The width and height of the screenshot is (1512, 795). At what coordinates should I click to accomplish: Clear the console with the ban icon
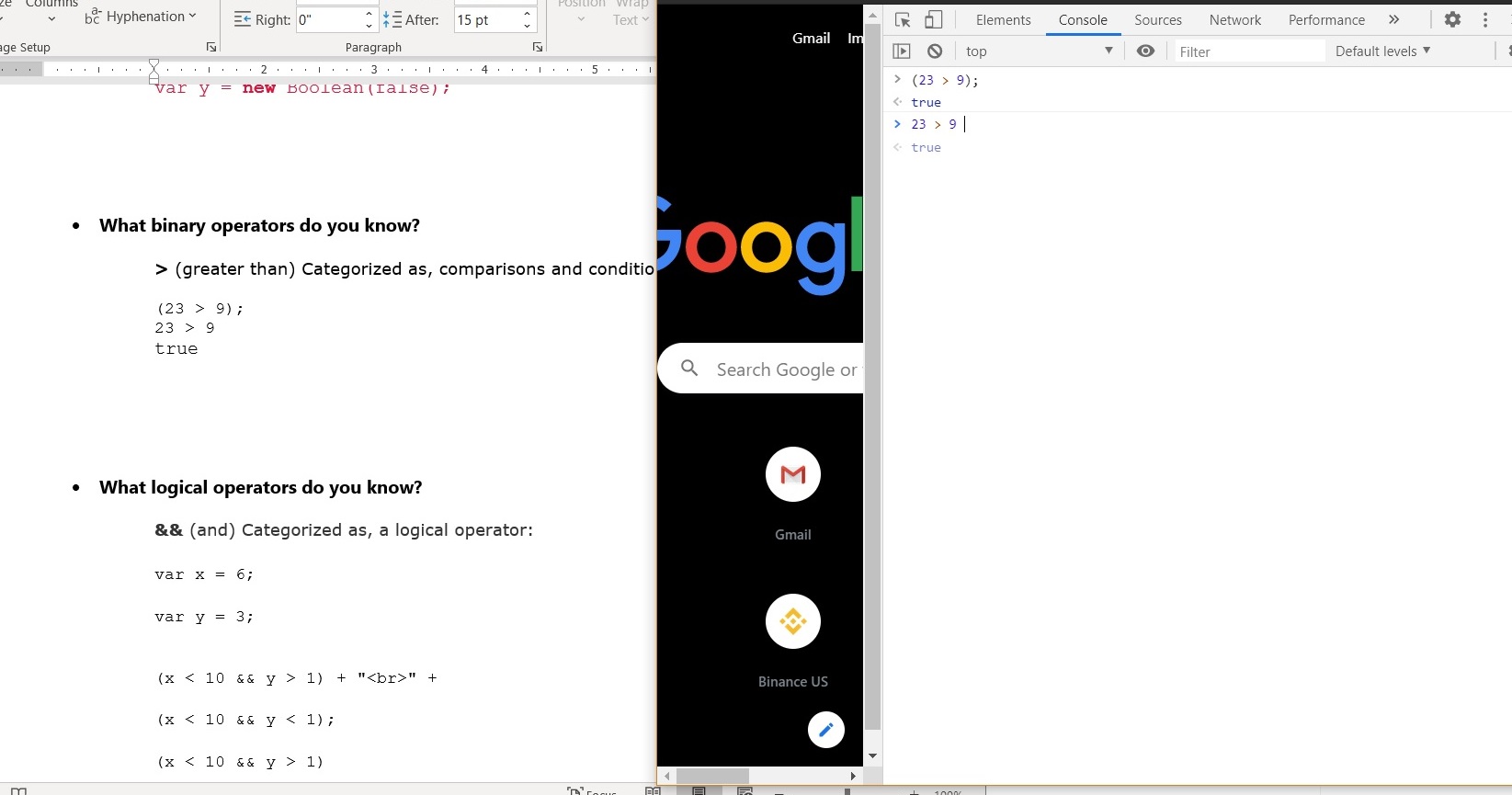[935, 51]
